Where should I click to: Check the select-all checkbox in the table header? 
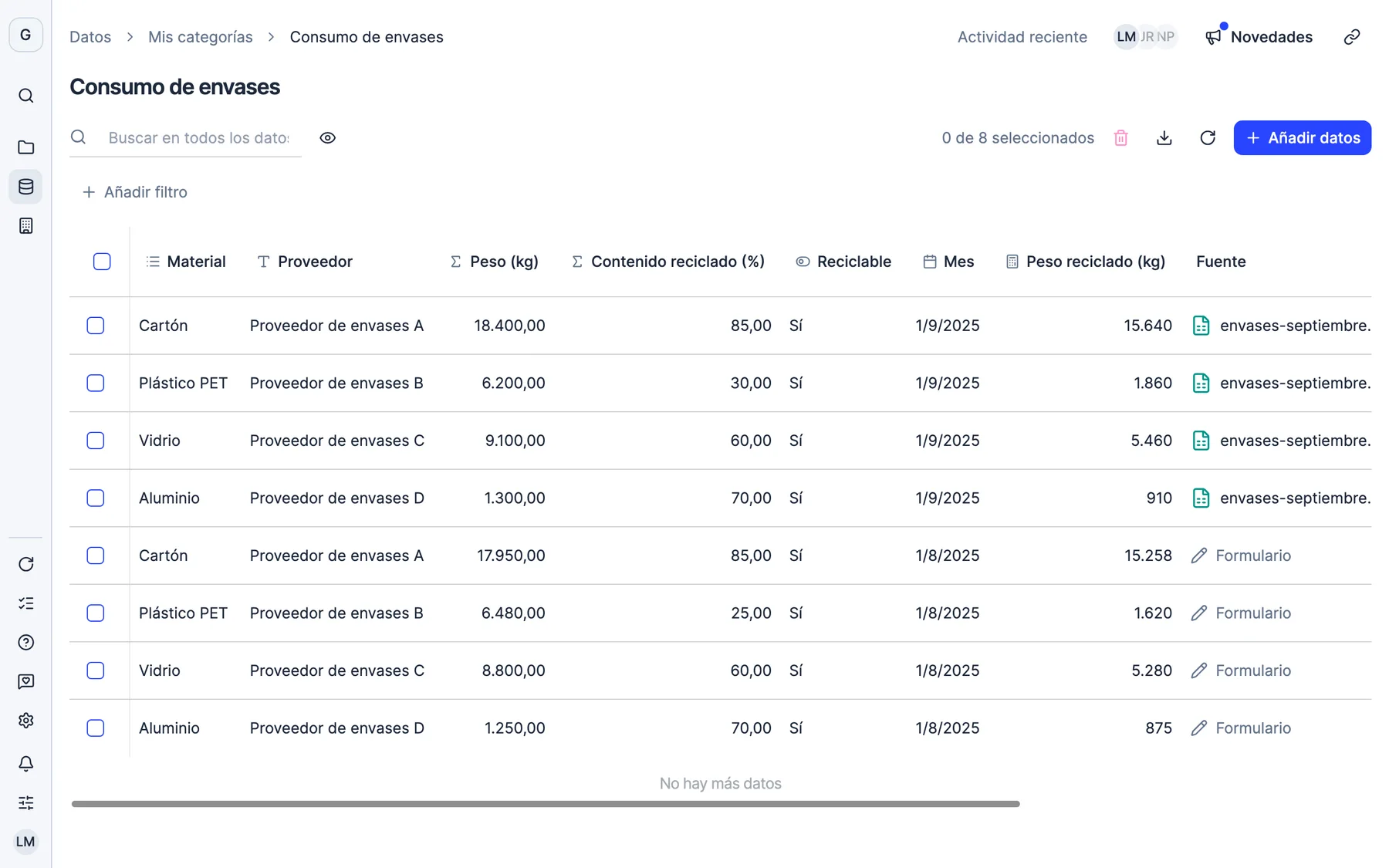pyautogui.click(x=102, y=262)
